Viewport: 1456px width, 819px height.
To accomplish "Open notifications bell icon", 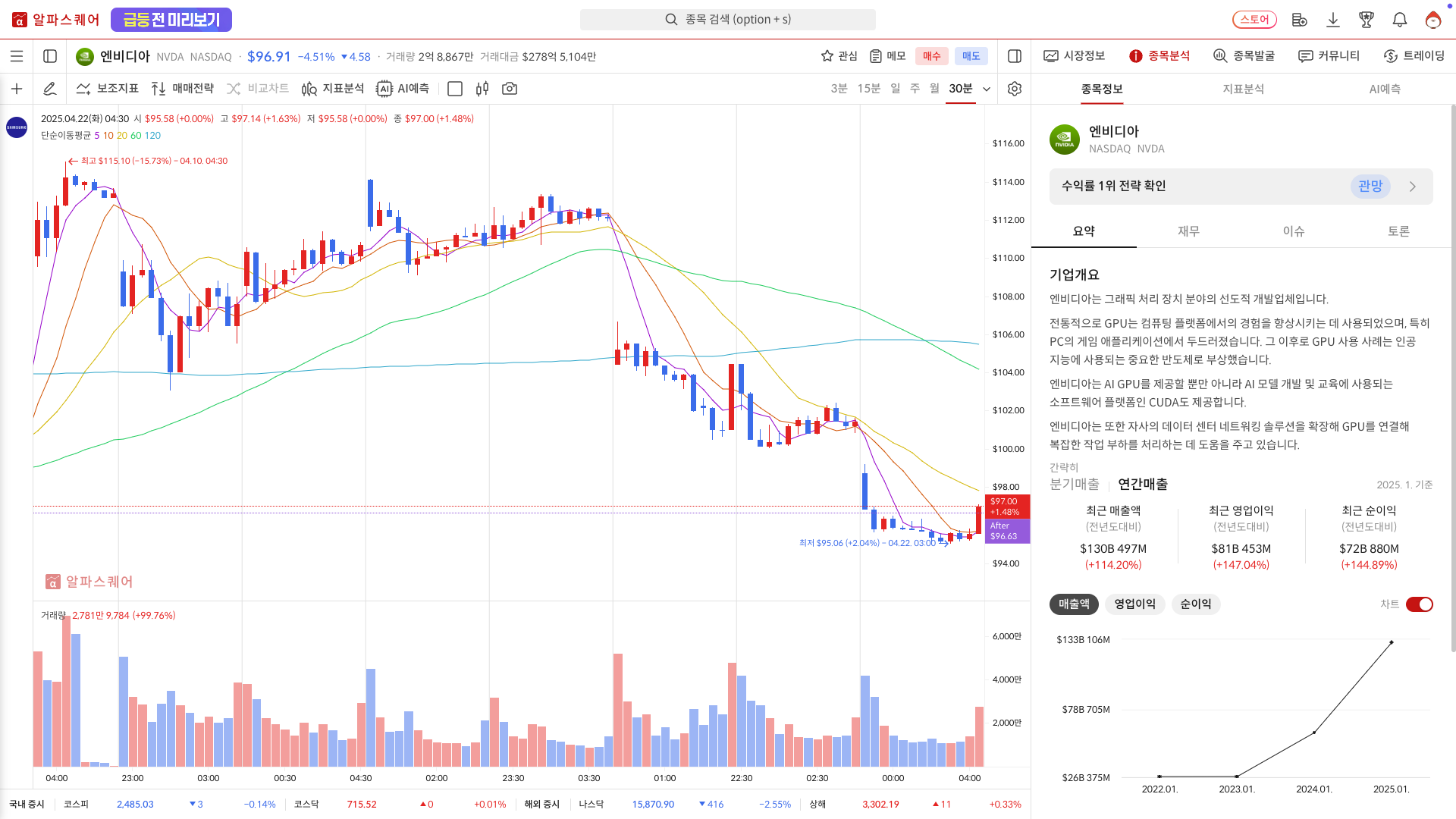I will tap(1400, 20).
